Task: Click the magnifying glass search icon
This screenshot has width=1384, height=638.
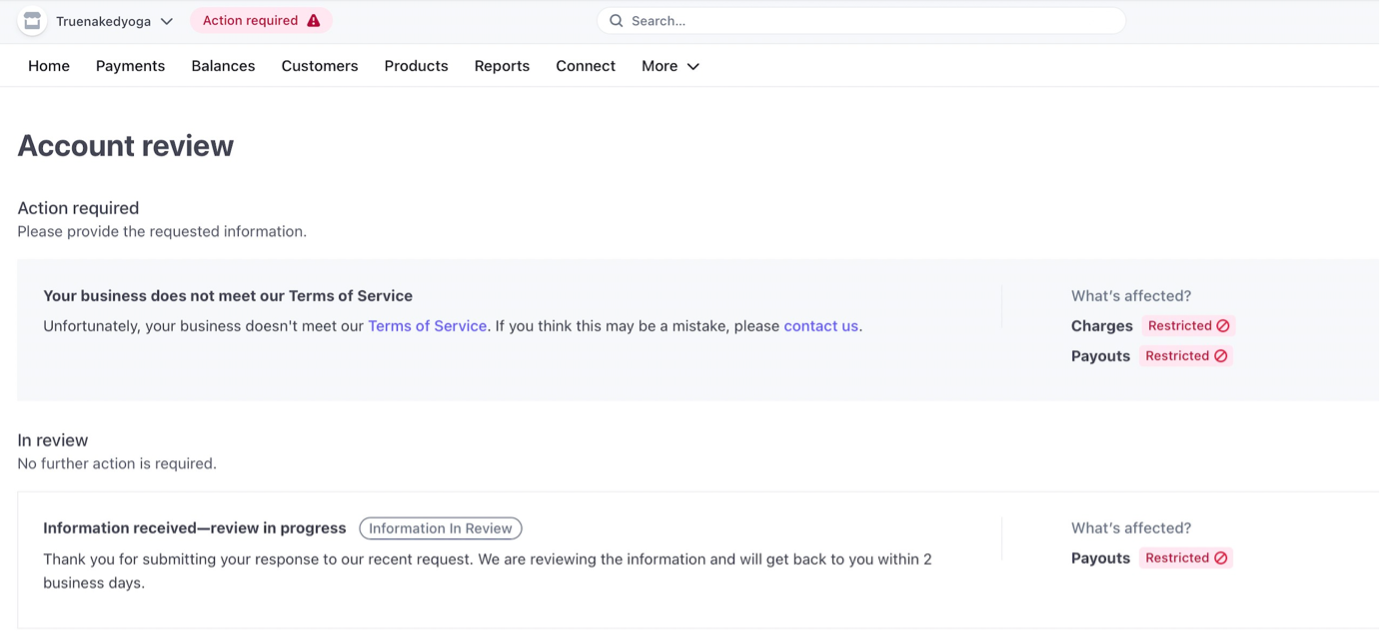Action: point(616,21)
